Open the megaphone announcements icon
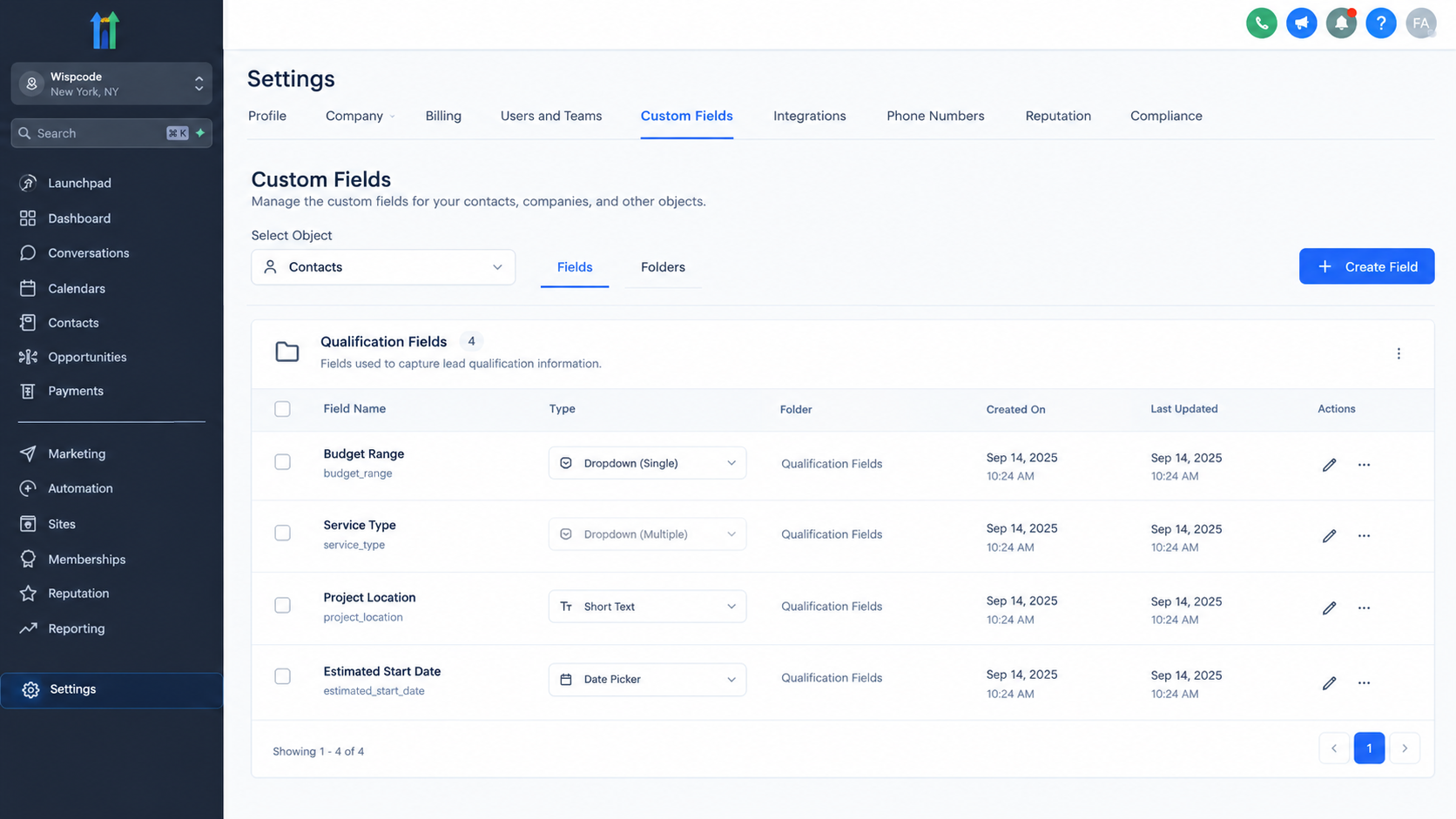The image size is (1456, 819). (x=1301, y=23)
